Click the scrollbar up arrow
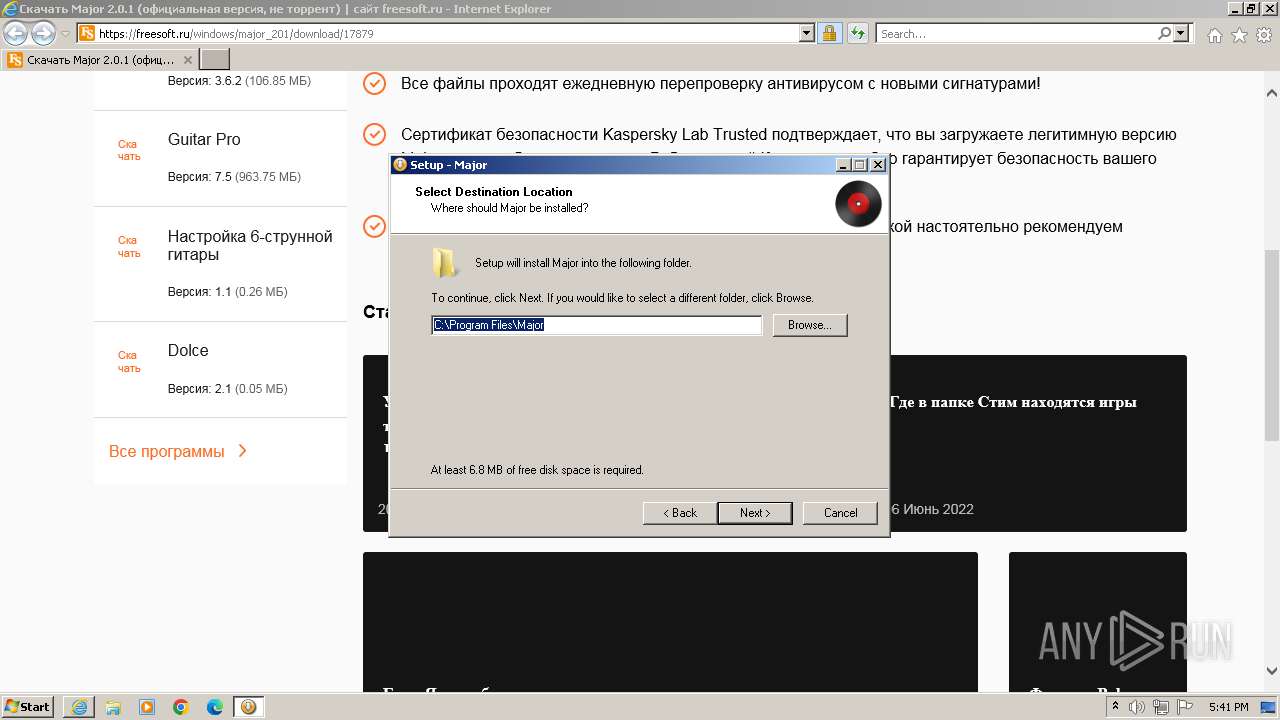Viewport: 1280px width, 720px height. [1271, 93]
